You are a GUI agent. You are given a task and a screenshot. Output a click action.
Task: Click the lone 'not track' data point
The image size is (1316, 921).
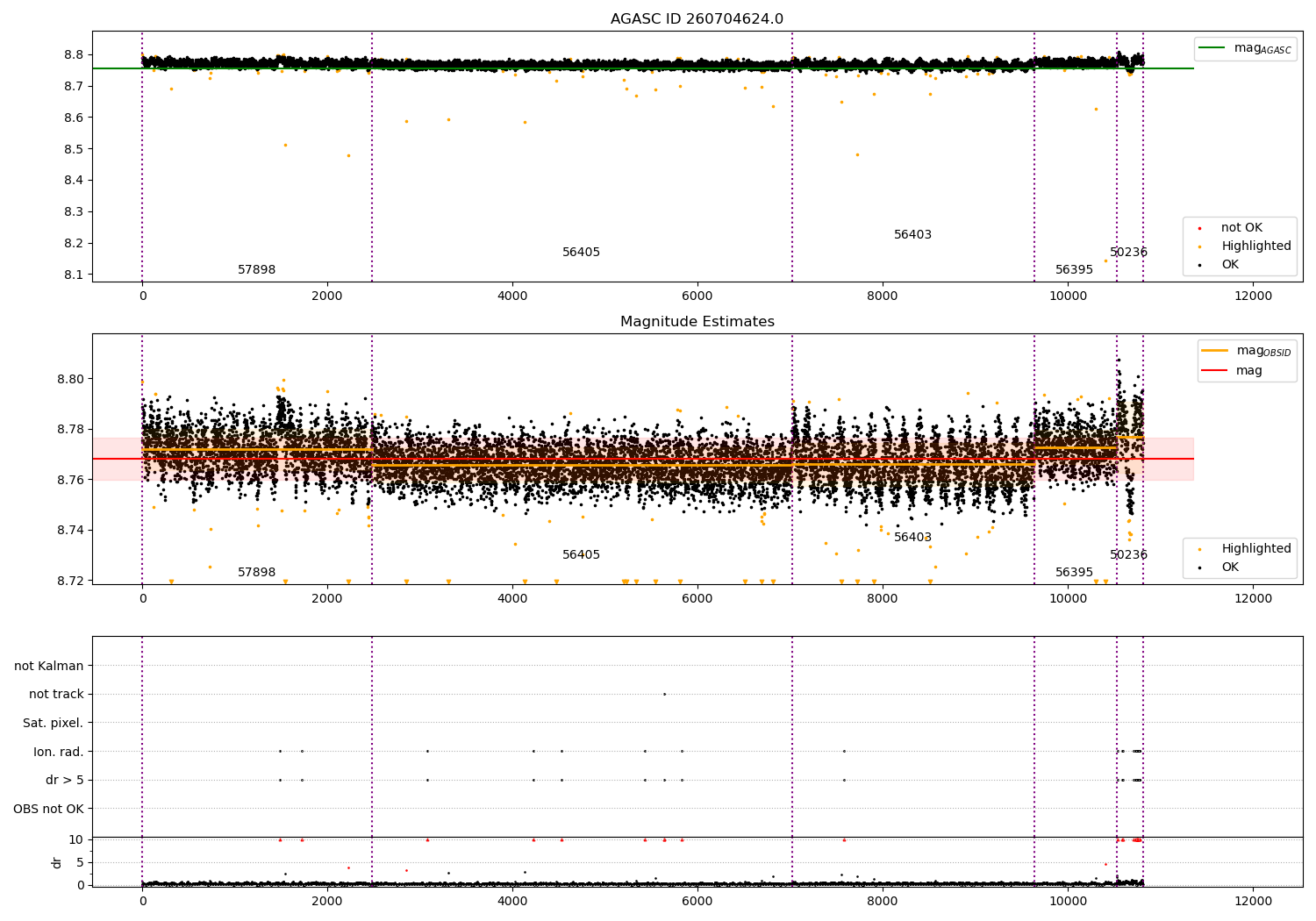pos(664,694)
